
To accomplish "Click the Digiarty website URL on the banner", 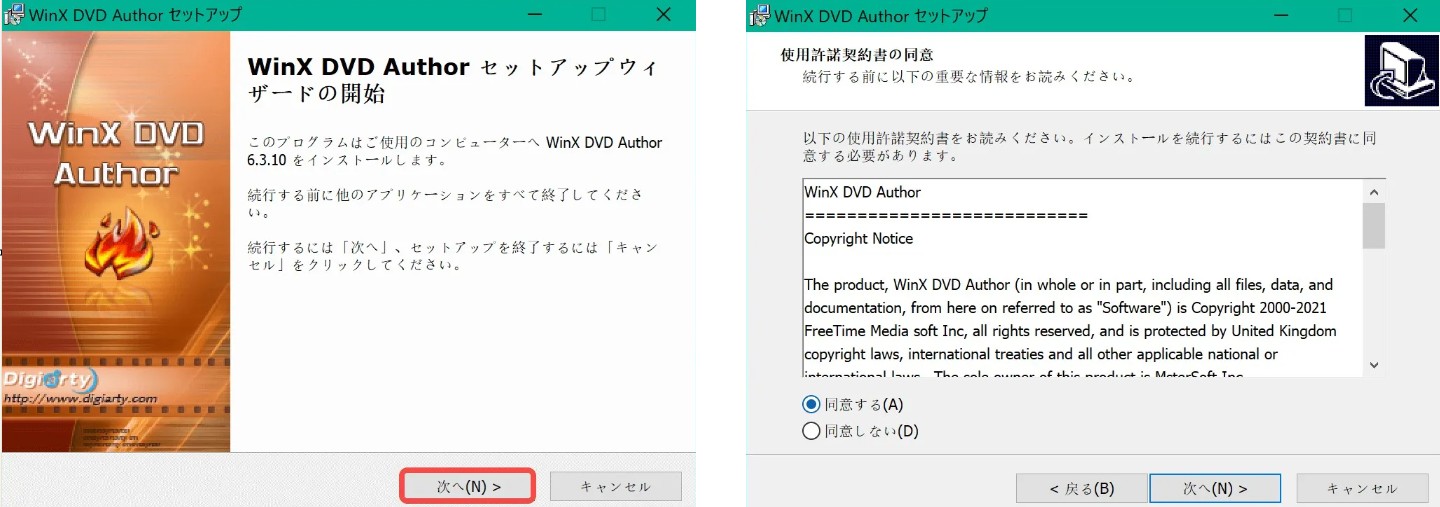I will 80,398.
